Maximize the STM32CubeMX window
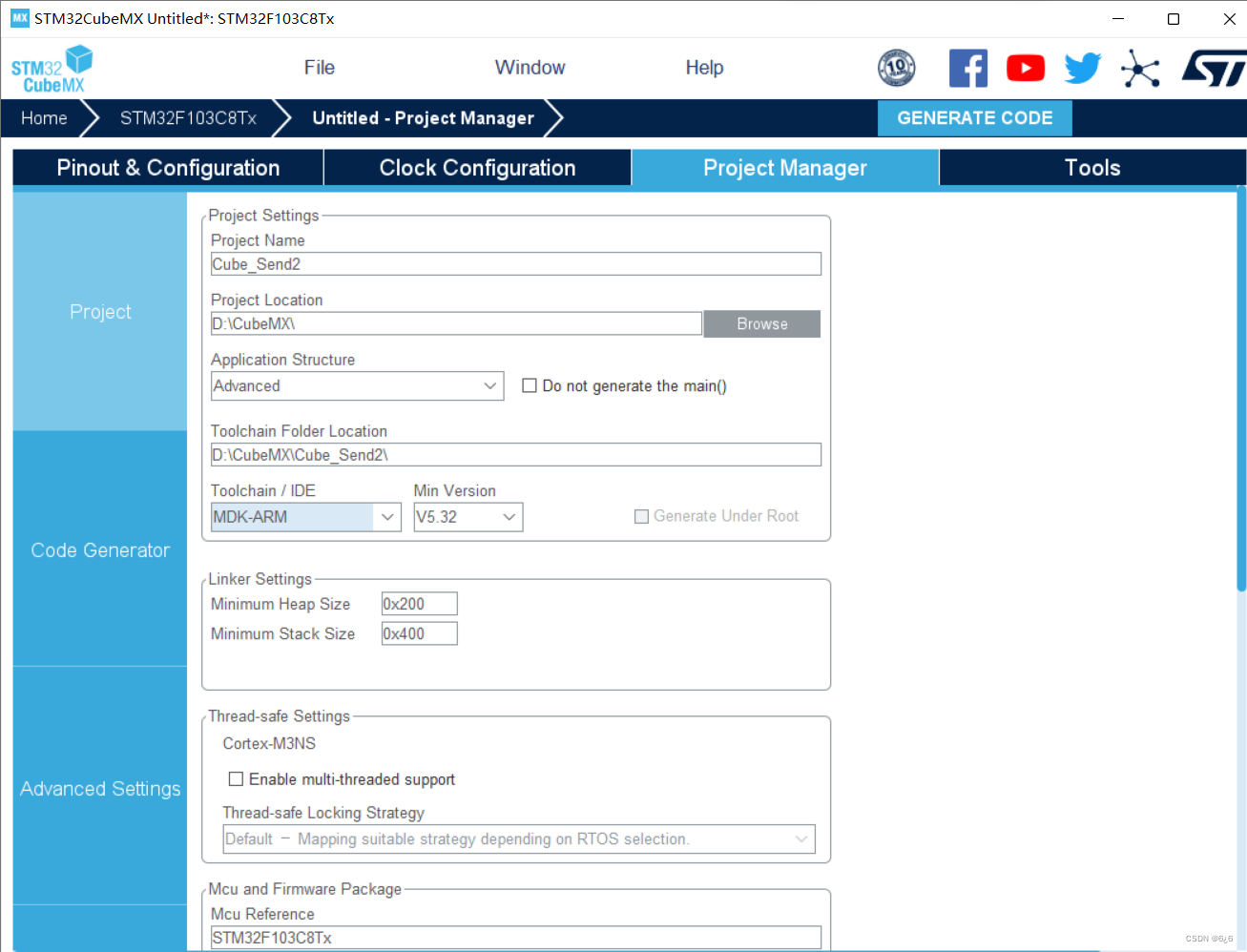Viewport: 1247px width, 952px height. 1174,18
